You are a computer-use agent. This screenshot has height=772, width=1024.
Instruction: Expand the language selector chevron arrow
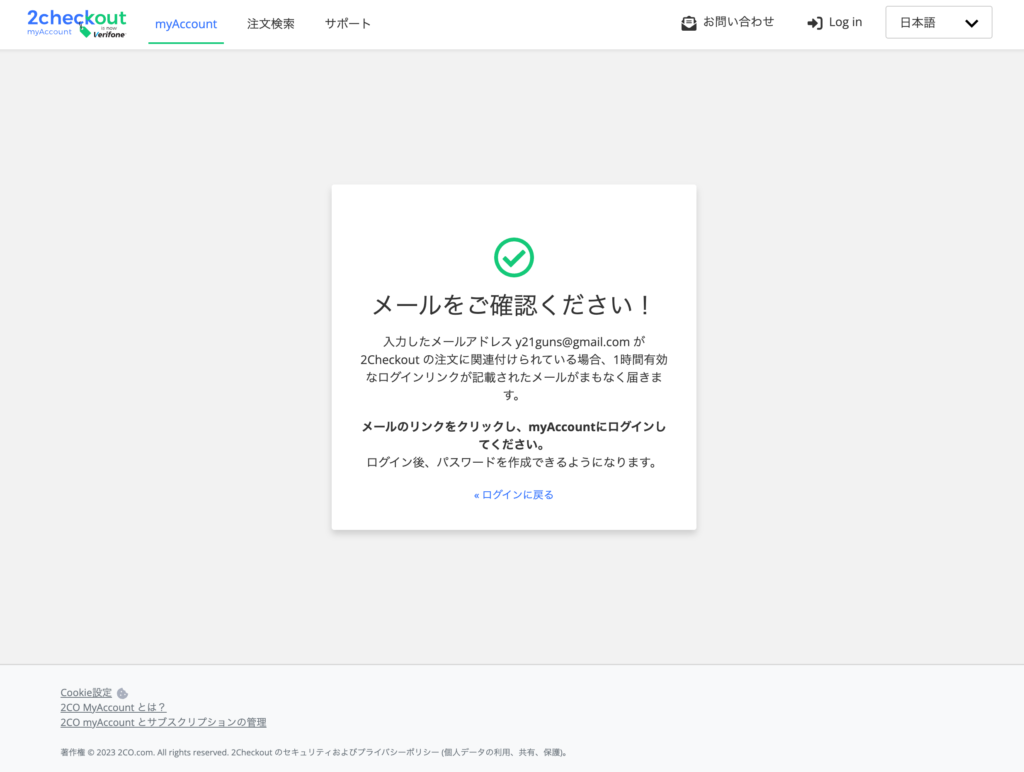[x=971, y=24]
